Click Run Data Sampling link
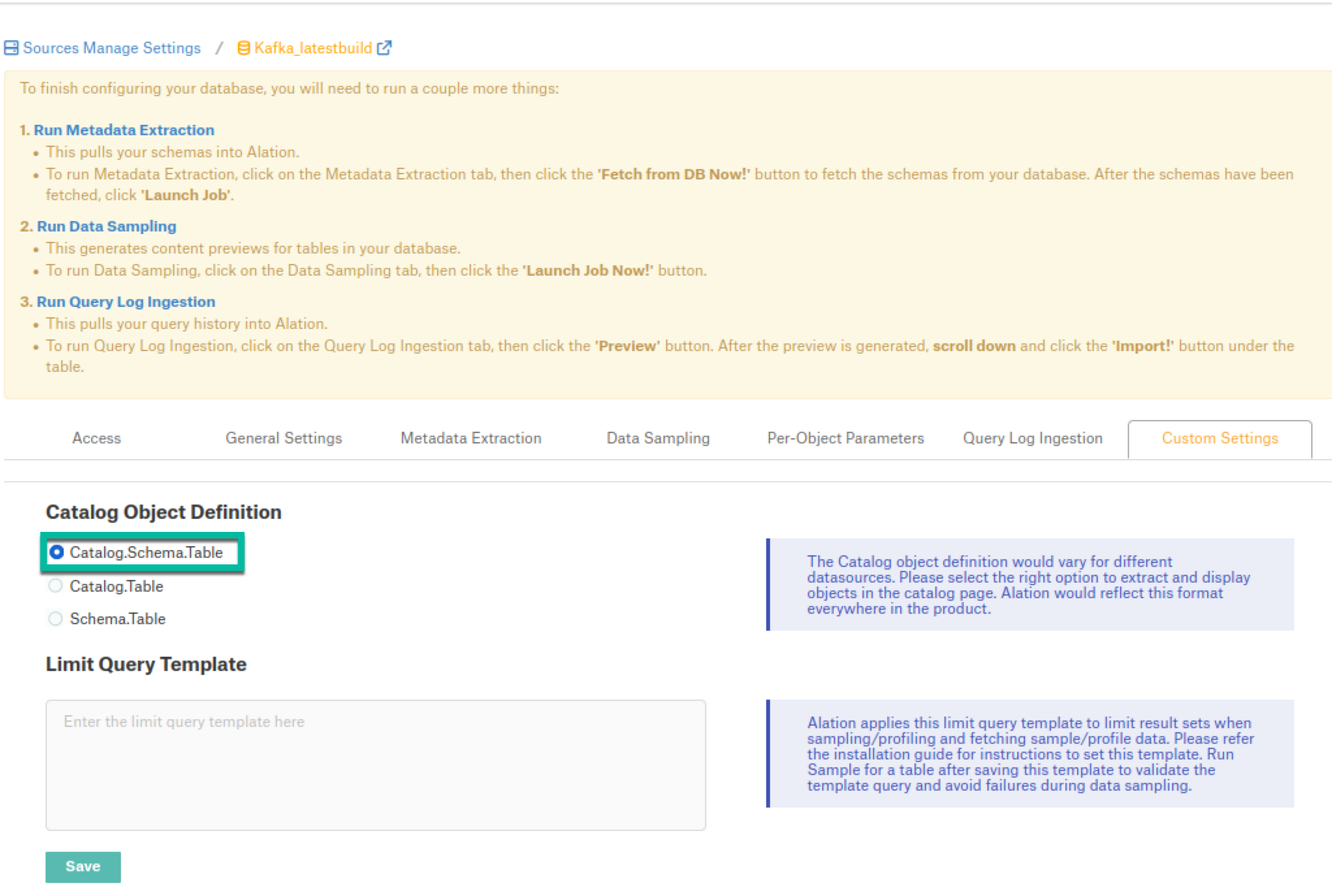The height and width of the screenshot is (896, 1332). (107, 226)
